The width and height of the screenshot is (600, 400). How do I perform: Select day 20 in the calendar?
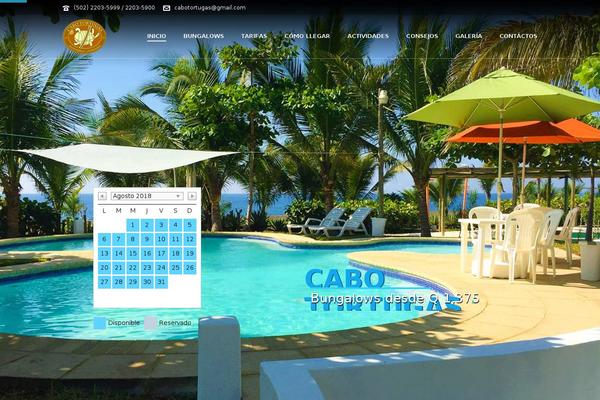click(104, 268)
